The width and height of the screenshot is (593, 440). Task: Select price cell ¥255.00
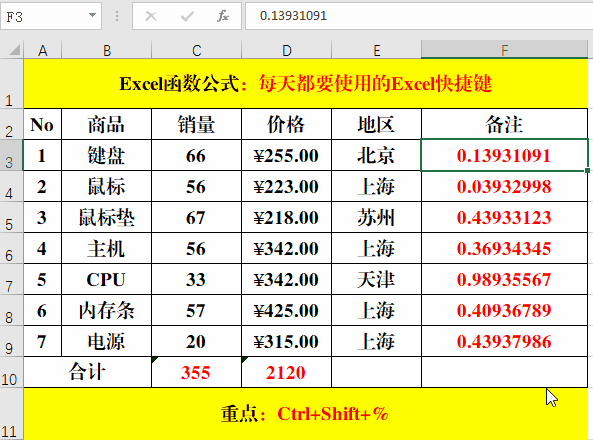coord(287,155)
